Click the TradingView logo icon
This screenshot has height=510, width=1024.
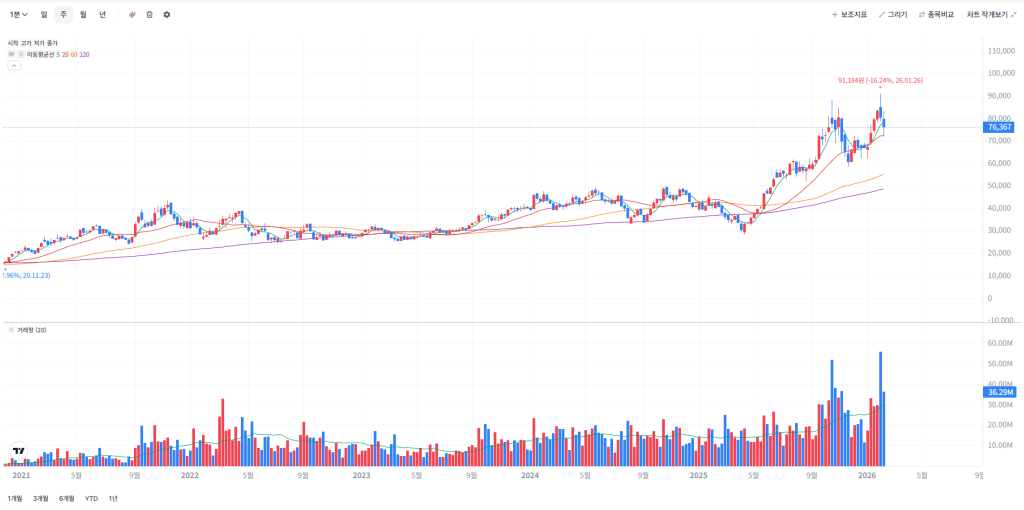[17, 450]
